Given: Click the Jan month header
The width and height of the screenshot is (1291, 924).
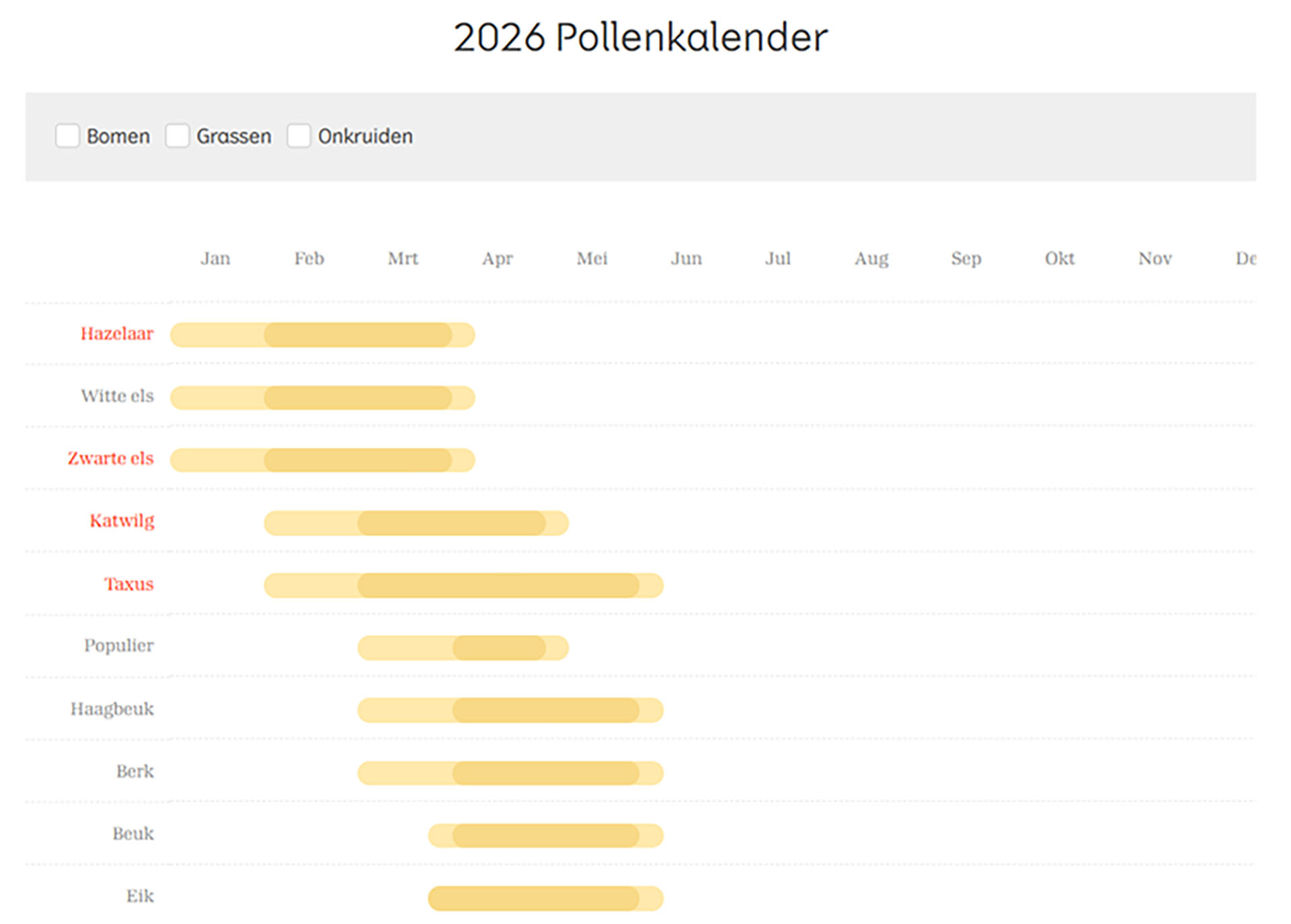Looking at the screenshot, I should pos(215,259).
